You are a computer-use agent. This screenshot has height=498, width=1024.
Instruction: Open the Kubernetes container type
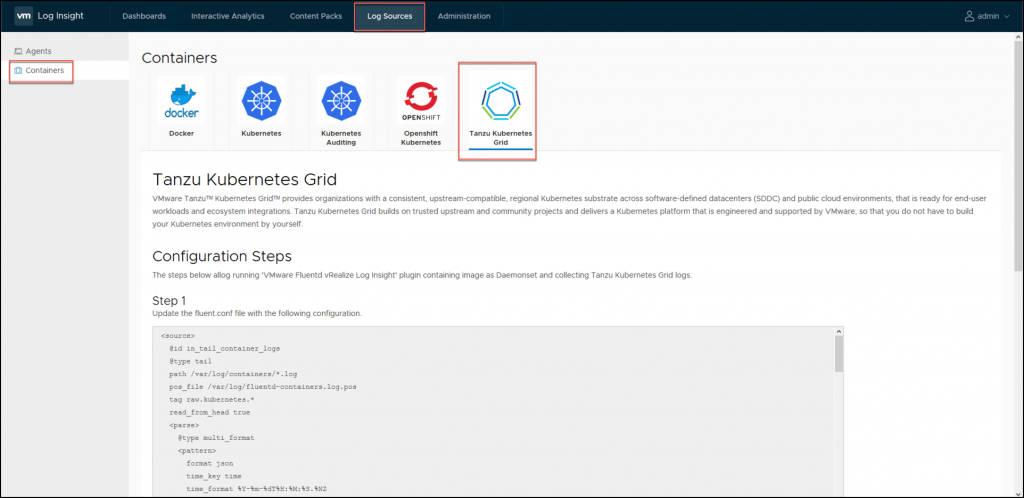pos(260,102)
